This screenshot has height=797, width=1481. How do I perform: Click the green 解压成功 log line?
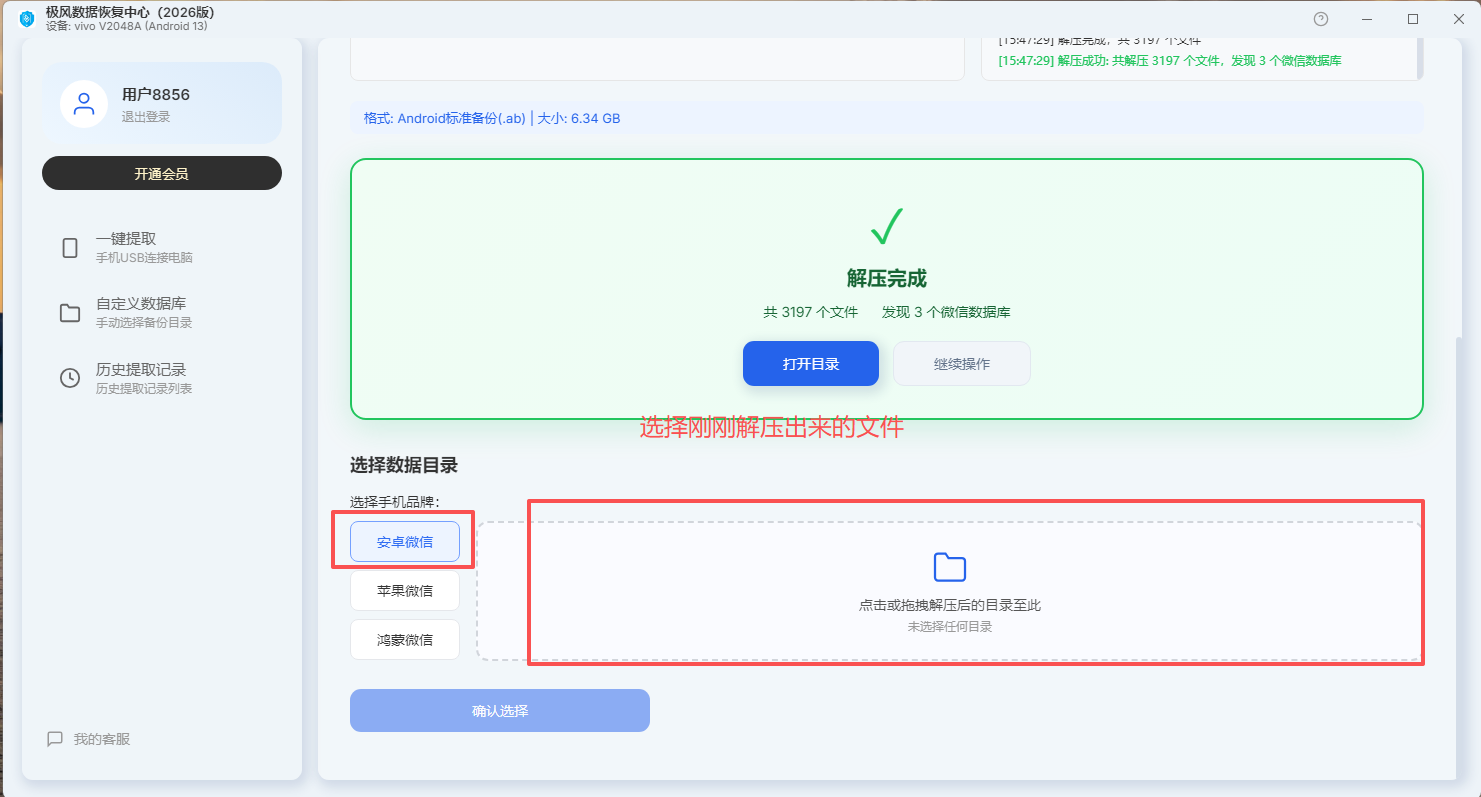click(x=1170, y=61)
